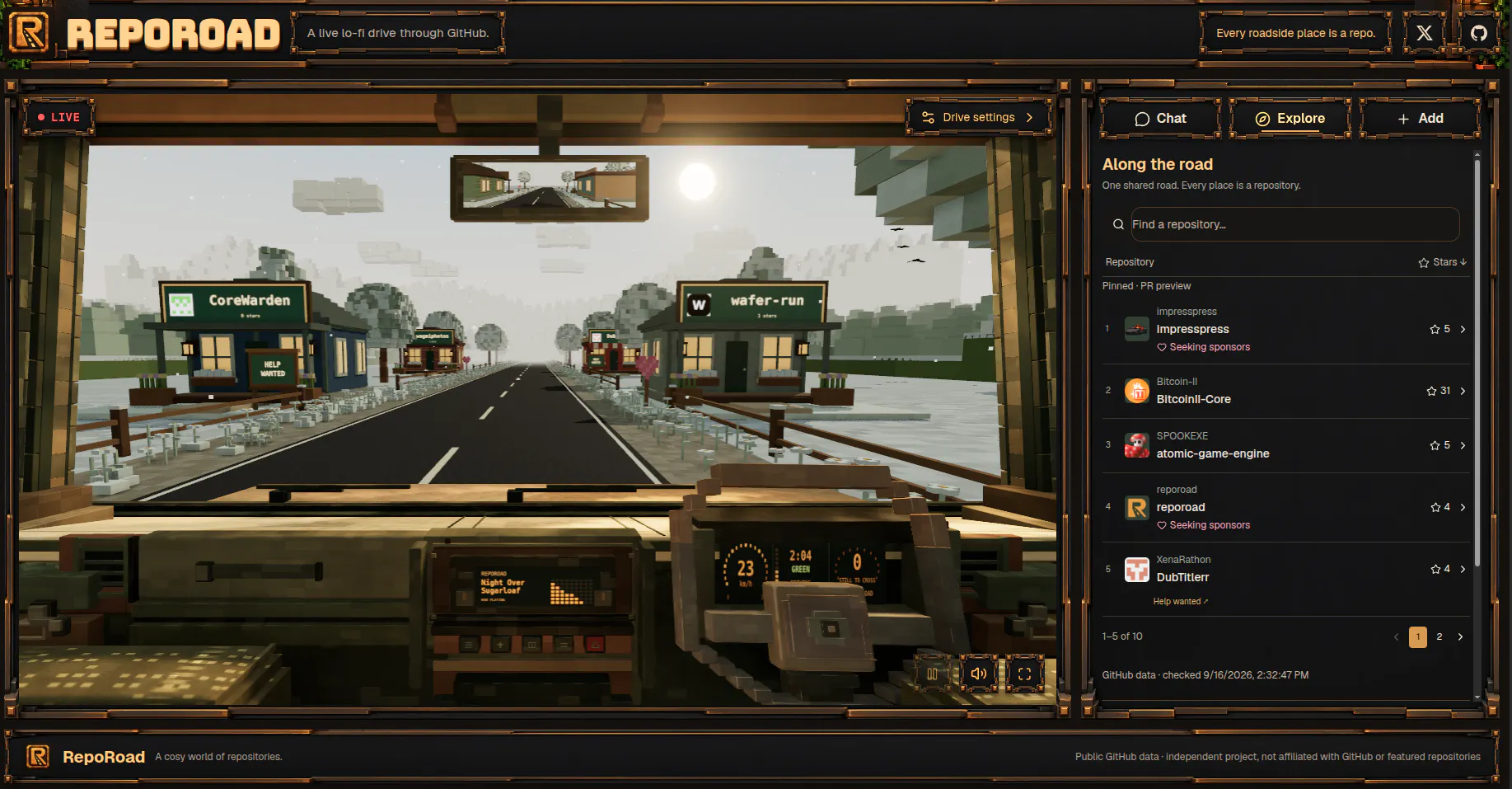Click the search magnifier icon
Viewport: 1512px width, 789px height.
tap(1118, 224)
